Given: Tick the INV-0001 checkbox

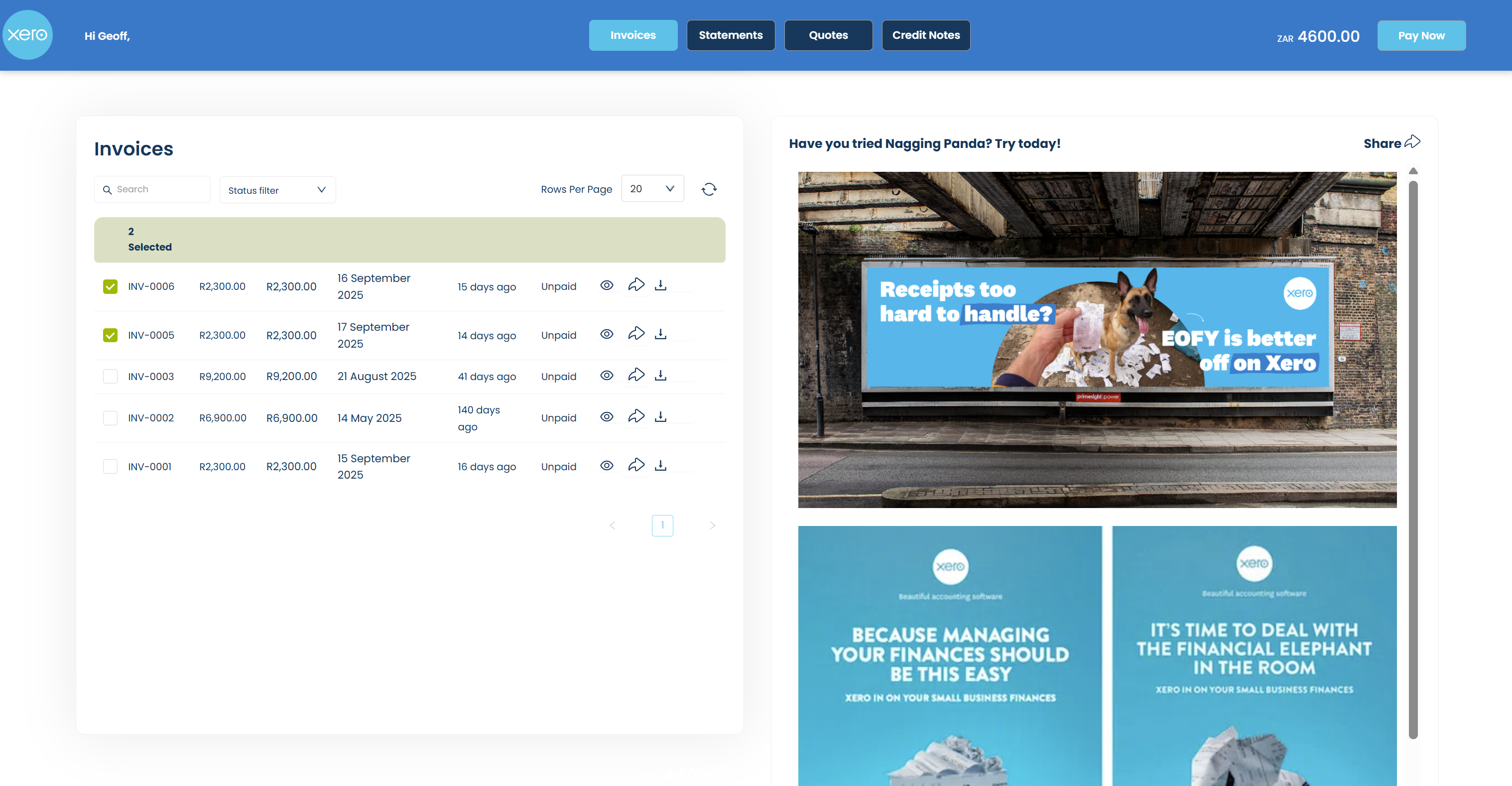Looking at the screenshot, I should [x=110, y=466].
